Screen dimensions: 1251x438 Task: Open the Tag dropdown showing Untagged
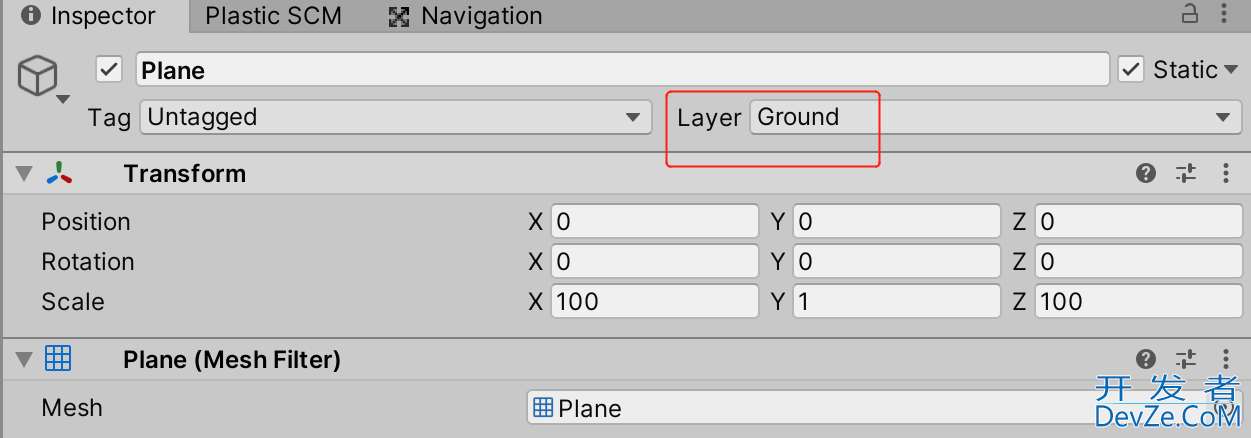(394, 117)
